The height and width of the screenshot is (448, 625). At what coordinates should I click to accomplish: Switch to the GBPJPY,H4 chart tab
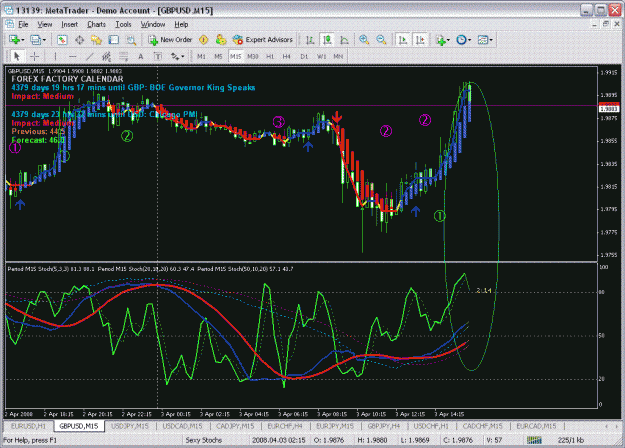point(383,426)
